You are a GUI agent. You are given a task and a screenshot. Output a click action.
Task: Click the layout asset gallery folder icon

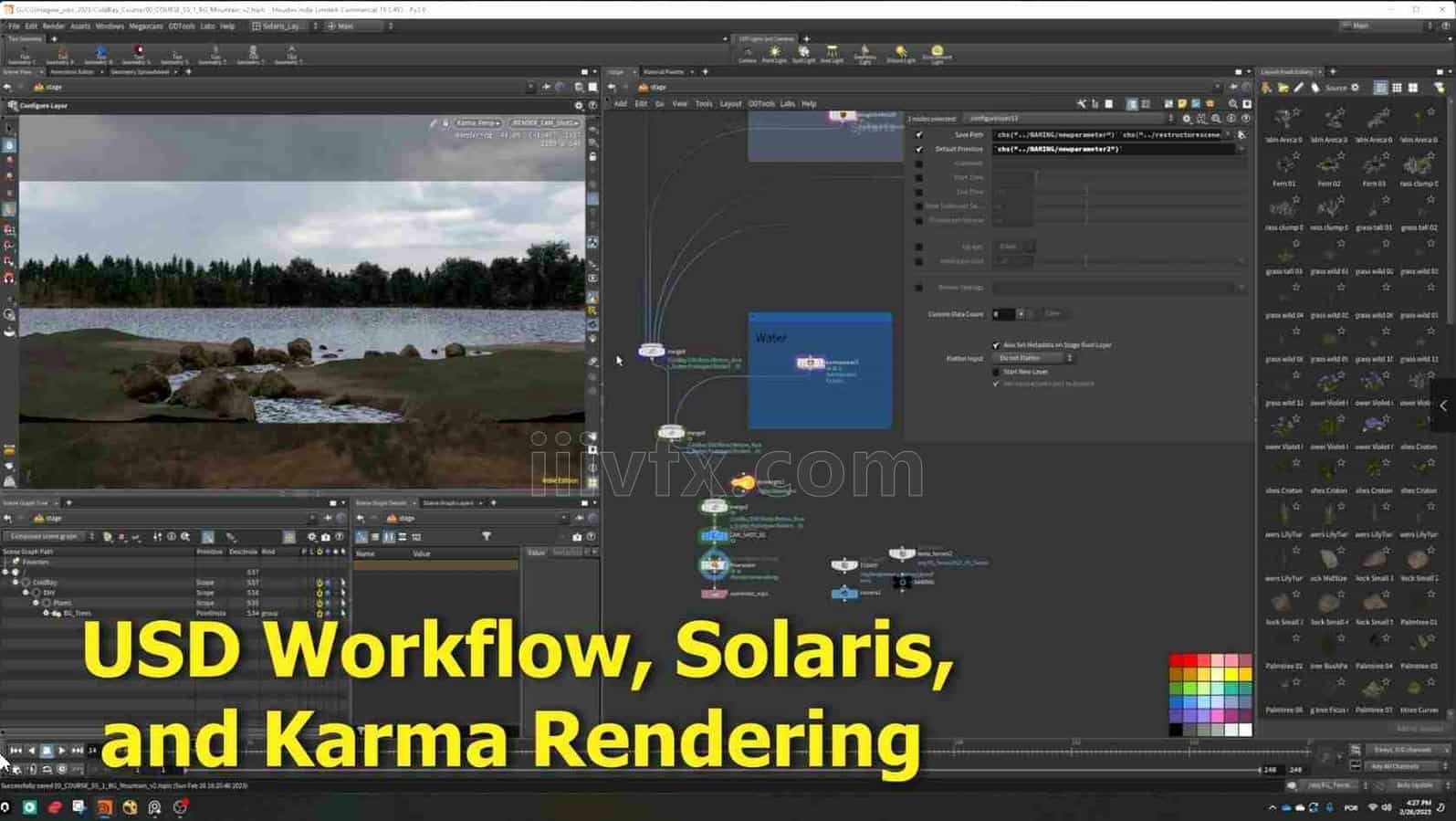tap(1283, 88)
